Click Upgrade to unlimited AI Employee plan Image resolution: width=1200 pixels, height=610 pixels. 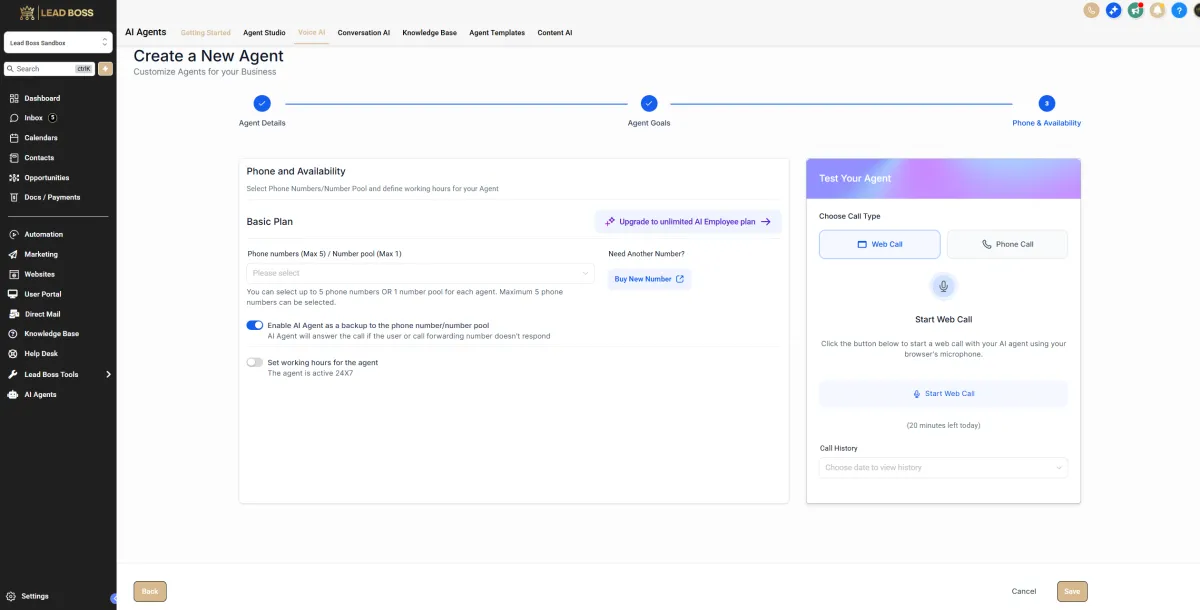688,222
